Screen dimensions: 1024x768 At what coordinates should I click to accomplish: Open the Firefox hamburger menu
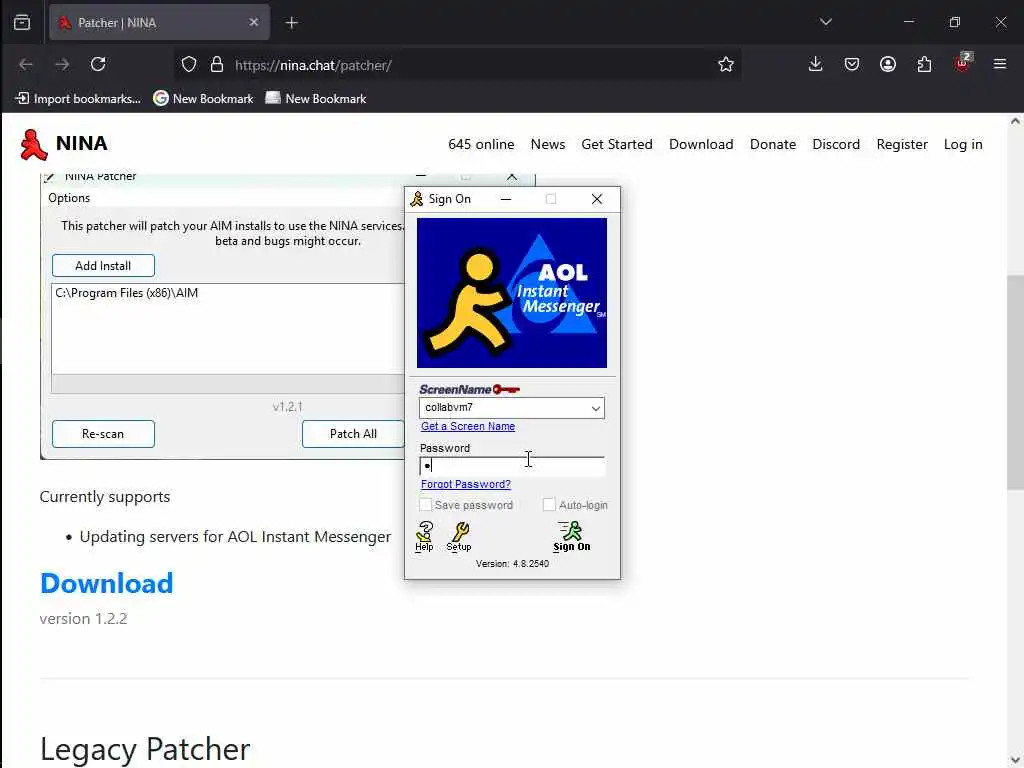(1000, 64)
